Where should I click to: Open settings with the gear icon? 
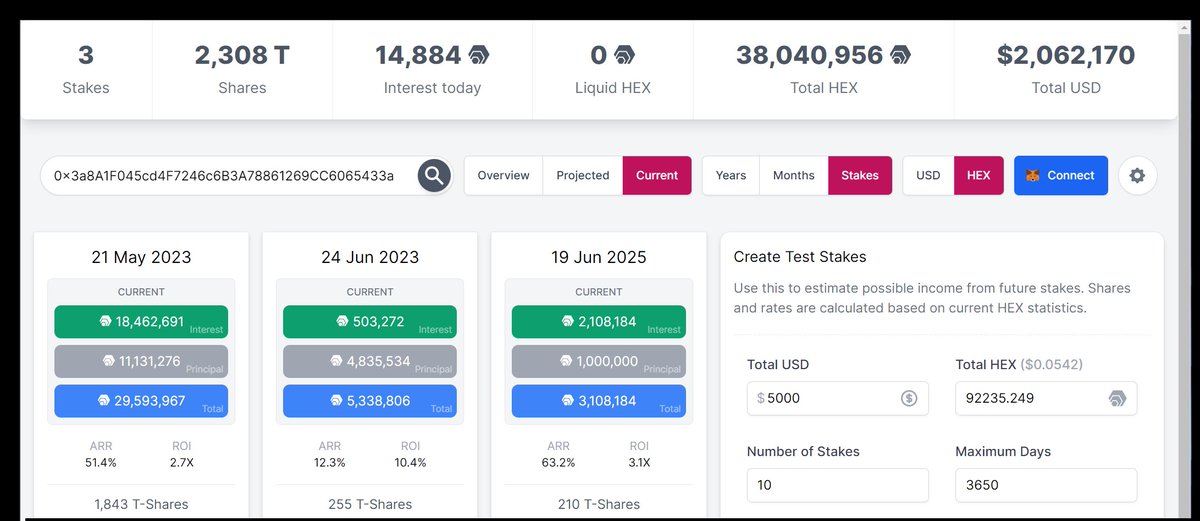[1137, 175]
